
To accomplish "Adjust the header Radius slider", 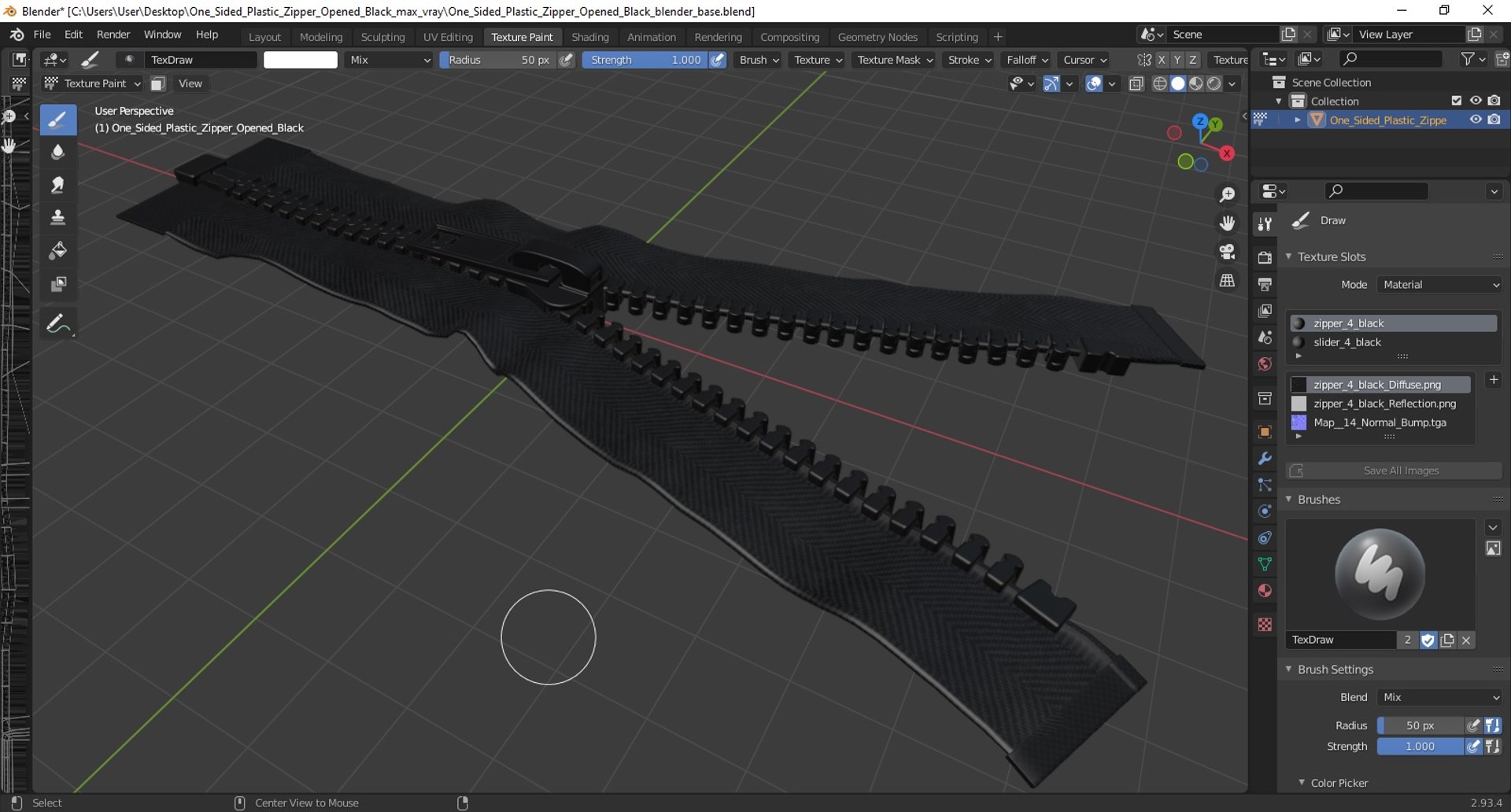I will 498,60.
